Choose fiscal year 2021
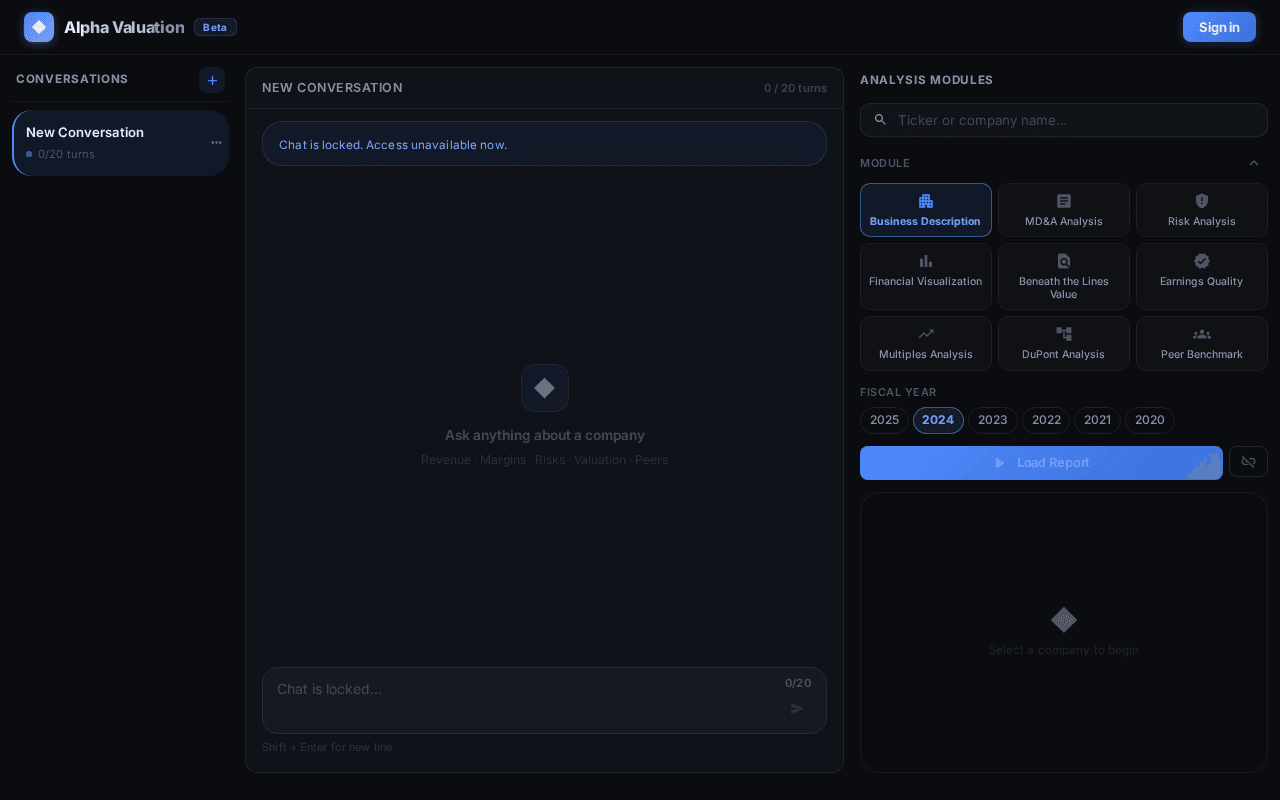 [x=1097, y=420]
